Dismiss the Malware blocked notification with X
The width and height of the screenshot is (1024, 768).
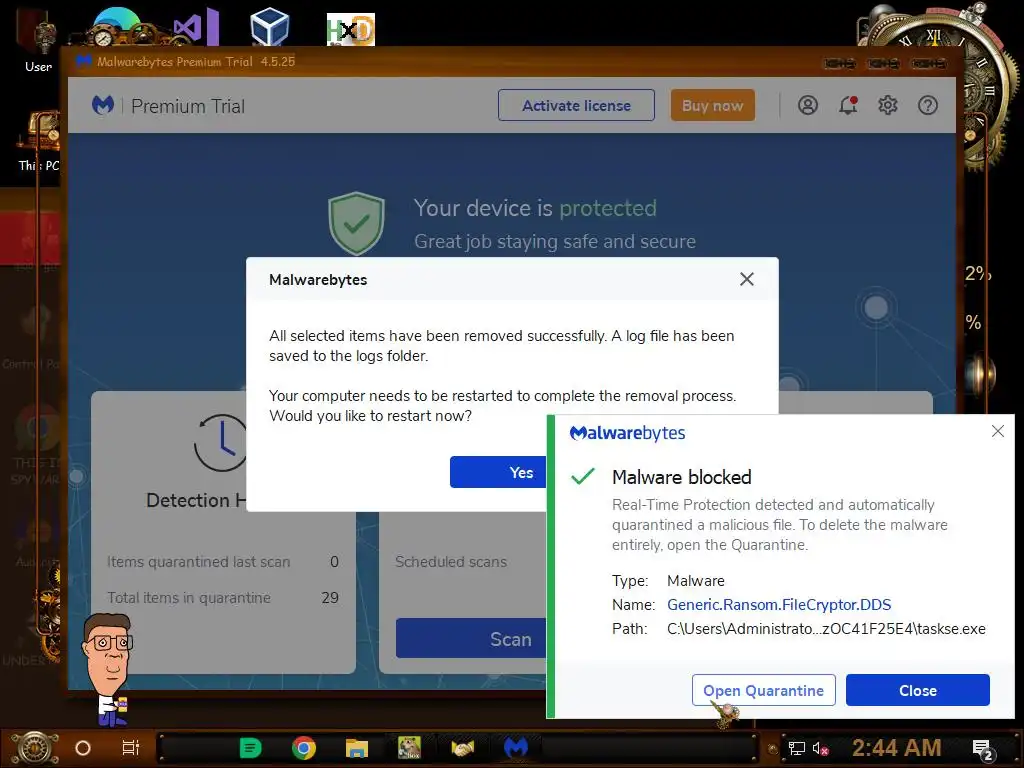(998, 431)
